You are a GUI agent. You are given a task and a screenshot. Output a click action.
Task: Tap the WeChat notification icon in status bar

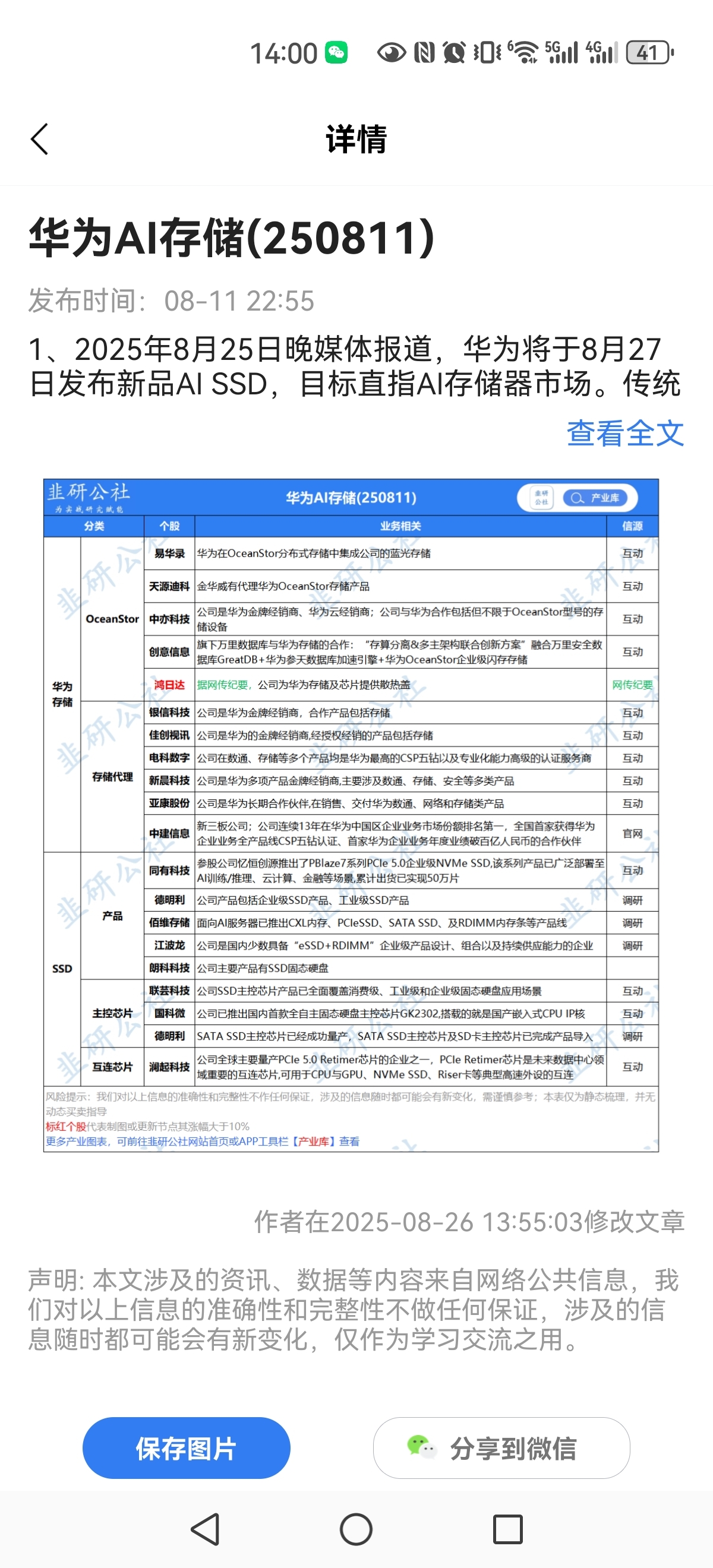coord(336,52)
